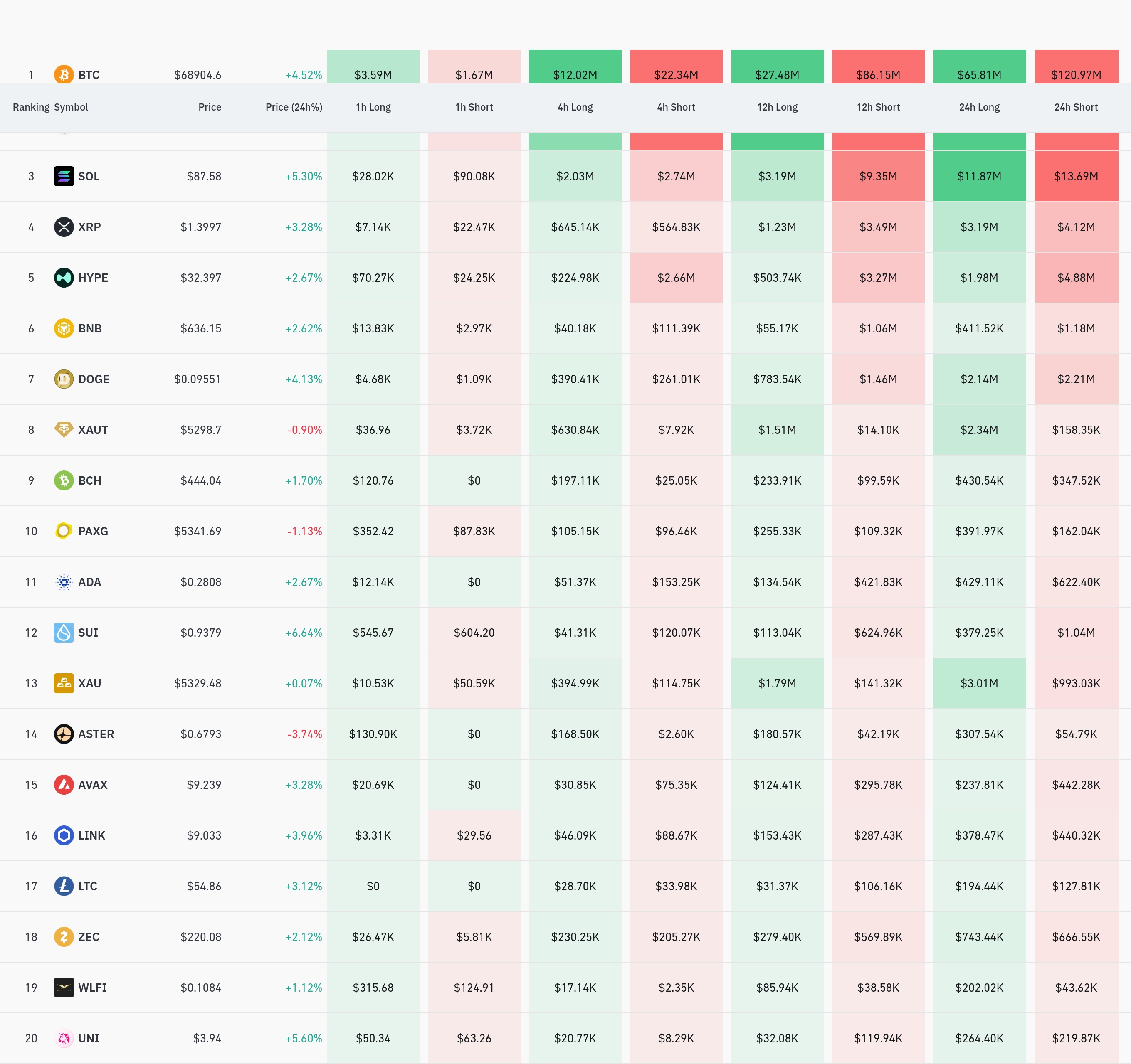Click the Avalanche AVAX icon
This screenshot has height=1064, width=1131.
(64, 785)
